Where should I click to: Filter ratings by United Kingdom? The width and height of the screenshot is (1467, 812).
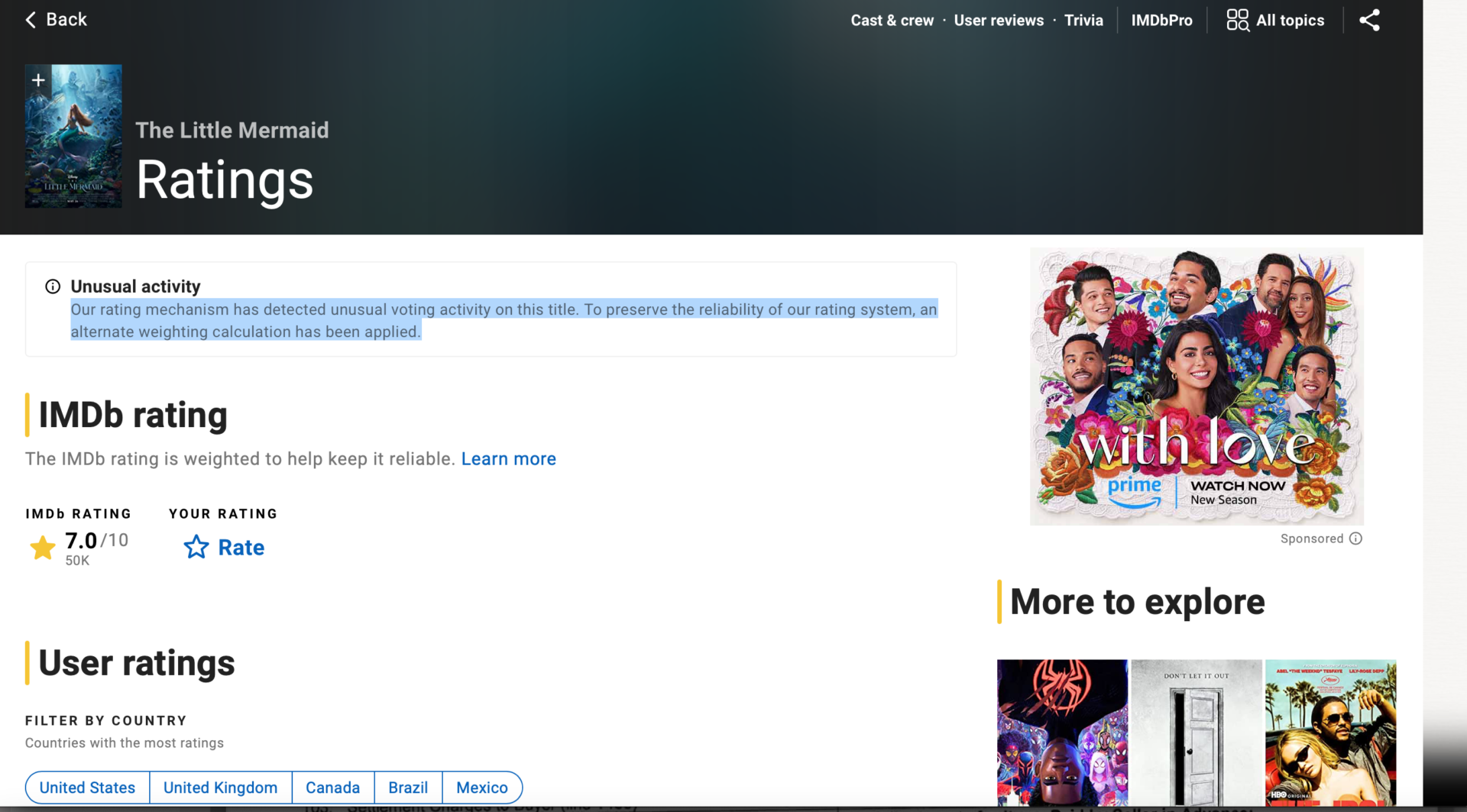pyautogui.click(x=220, y=788)
